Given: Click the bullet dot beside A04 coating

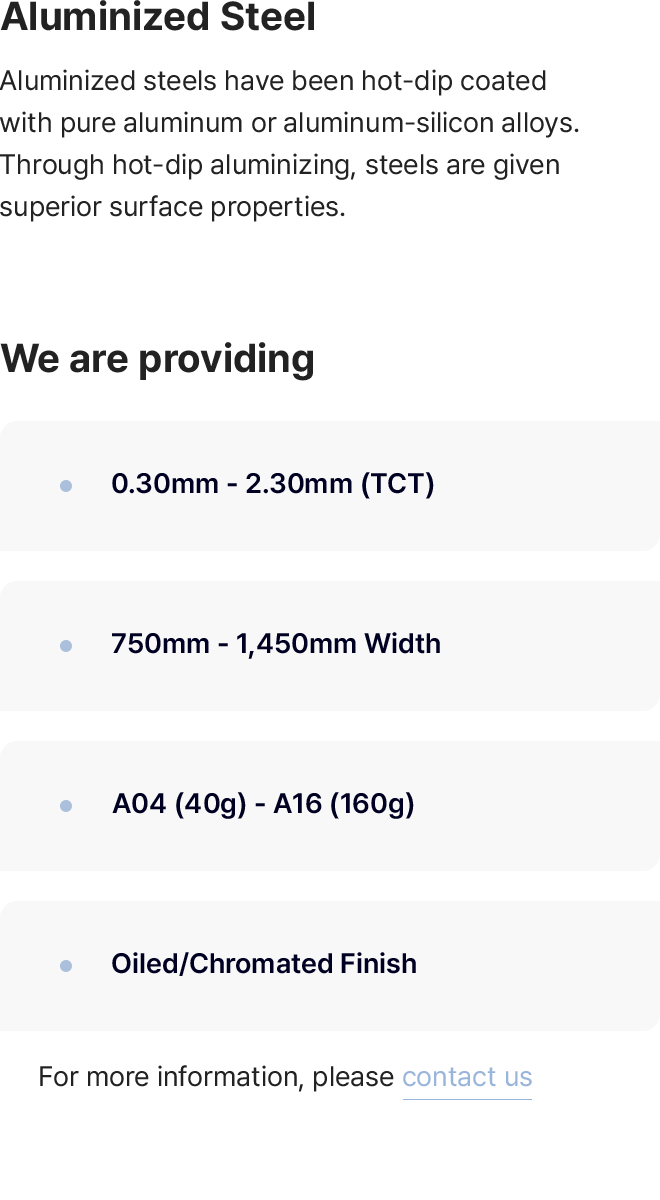Looking at the screenshot, I should 66,806.
